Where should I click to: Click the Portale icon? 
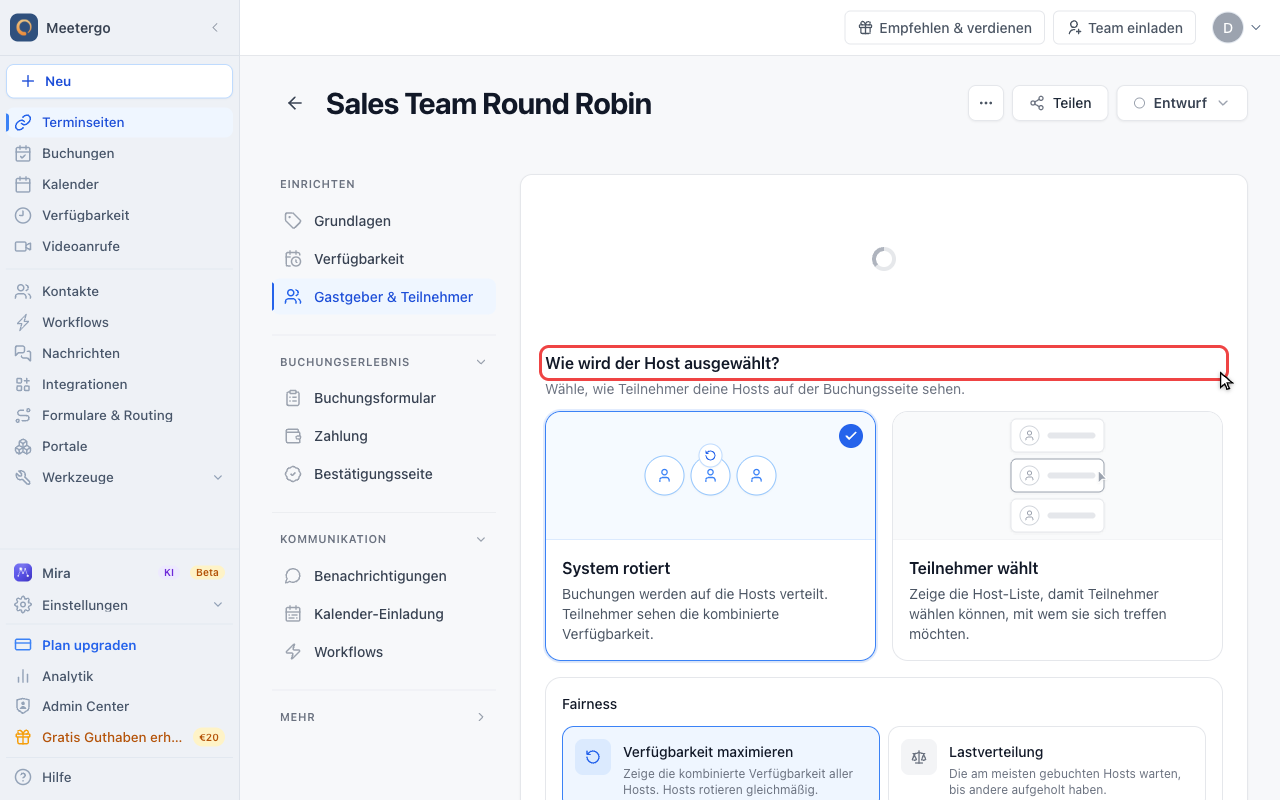(23, 446)
